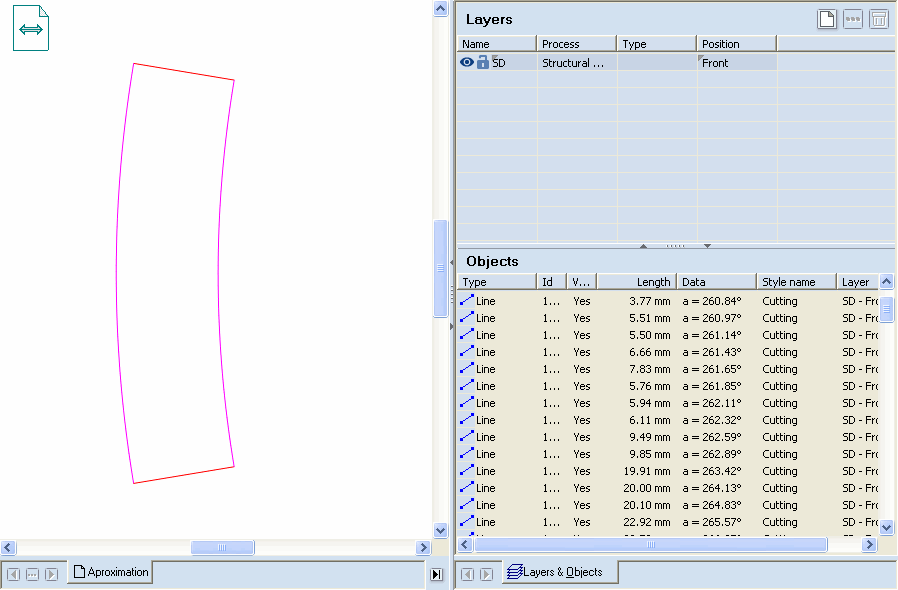
Task: Click the Style name column header
Action: [795, 282]
